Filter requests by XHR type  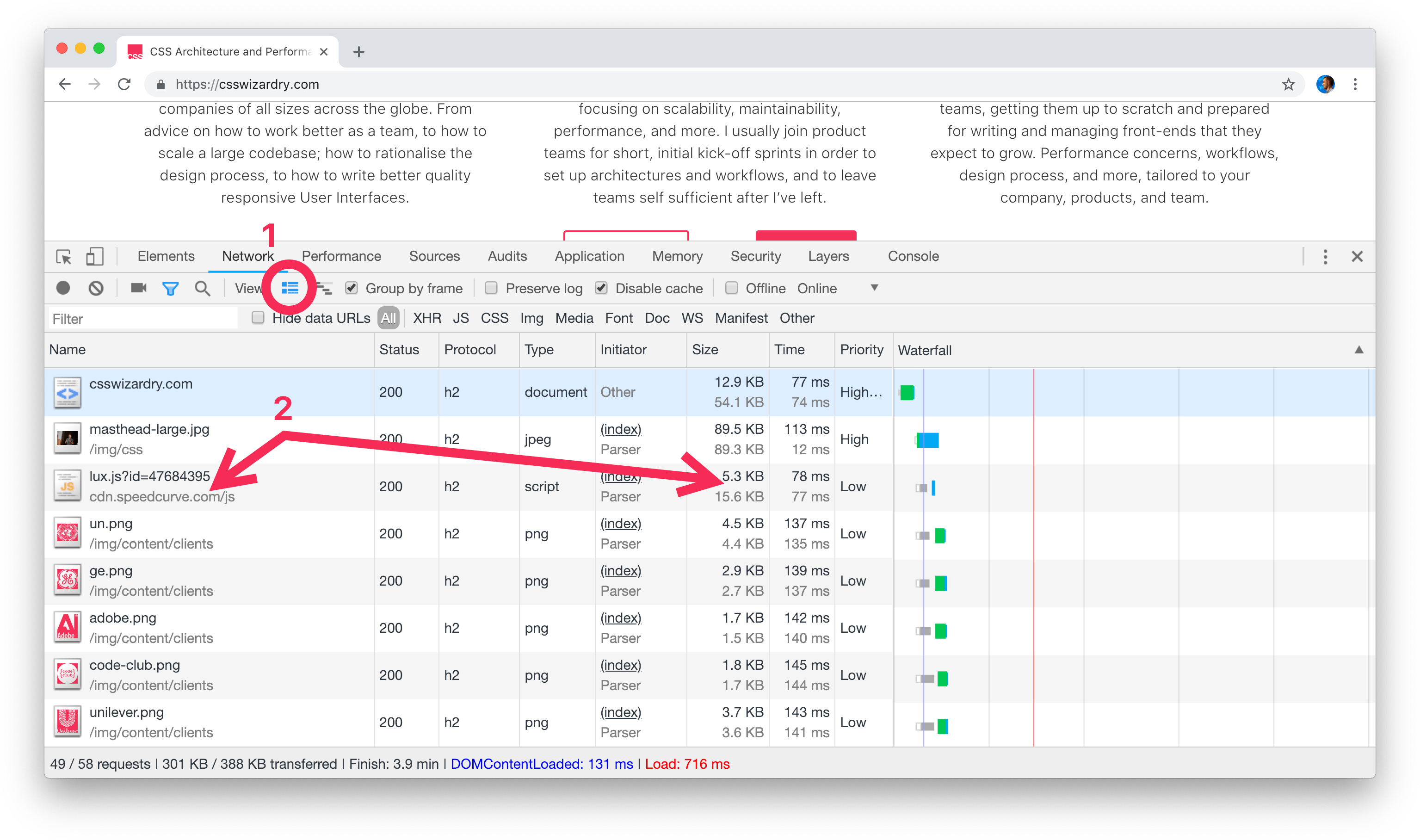(427, 318)
